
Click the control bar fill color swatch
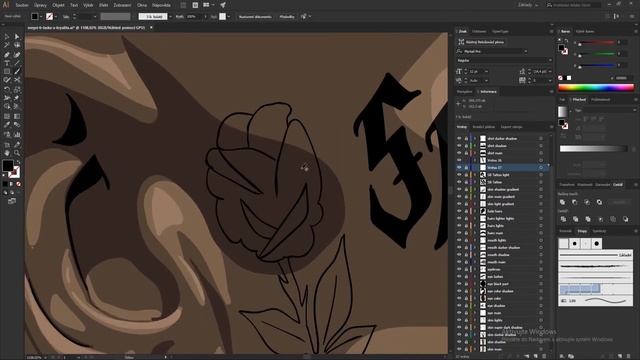35,17
